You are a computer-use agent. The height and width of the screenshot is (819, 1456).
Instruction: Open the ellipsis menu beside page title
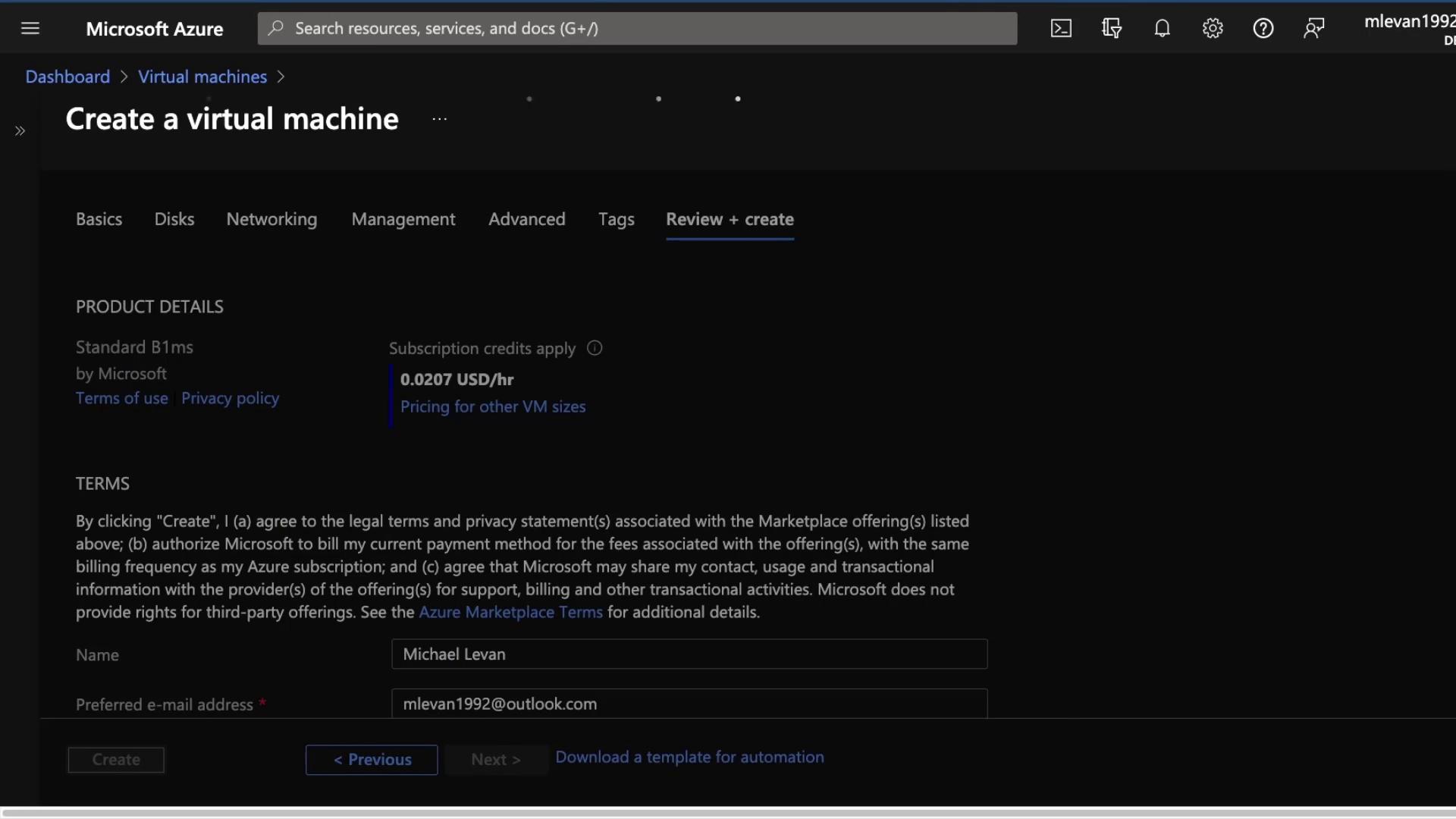point(440,119)
